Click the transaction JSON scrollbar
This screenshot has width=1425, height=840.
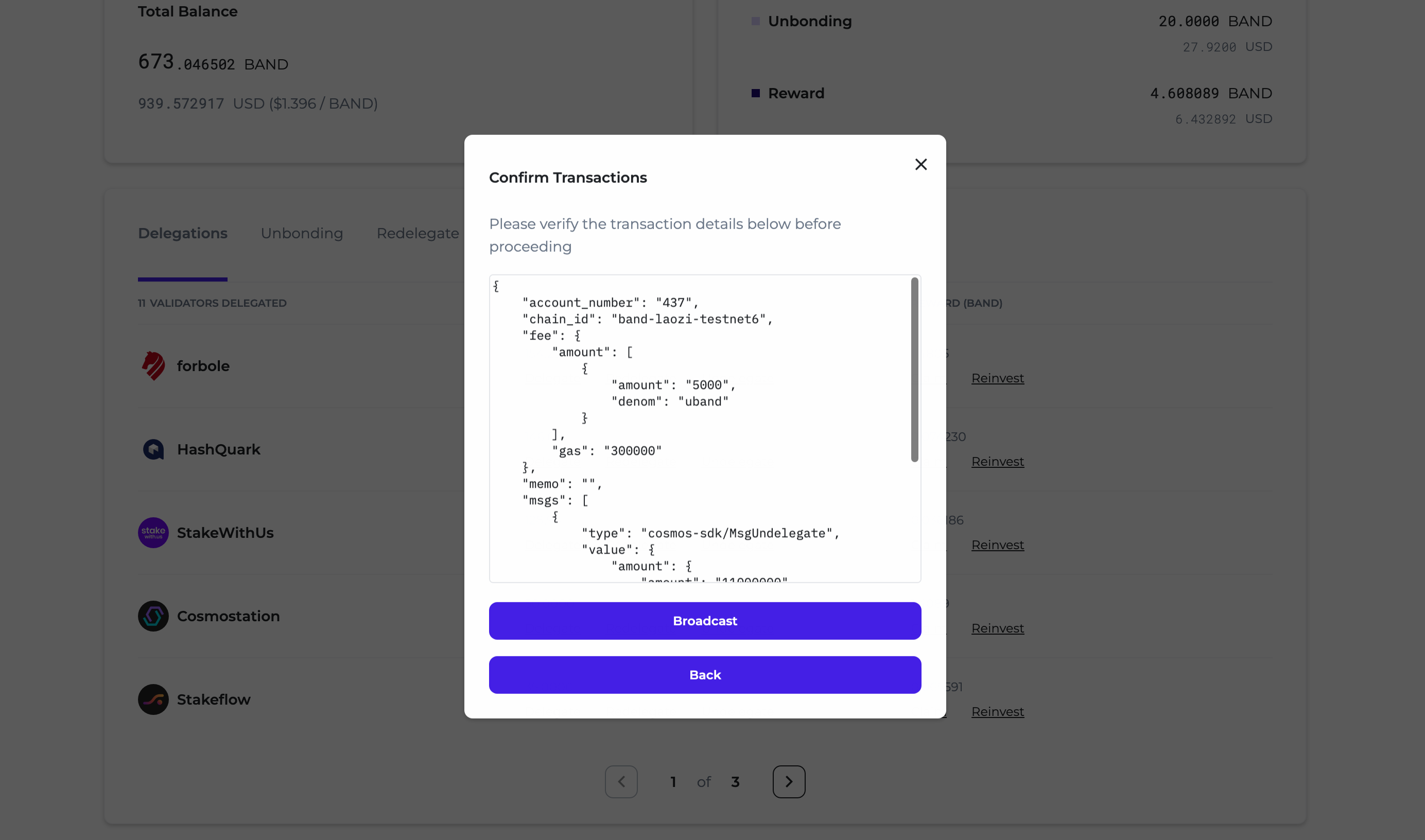pos(914,370)
